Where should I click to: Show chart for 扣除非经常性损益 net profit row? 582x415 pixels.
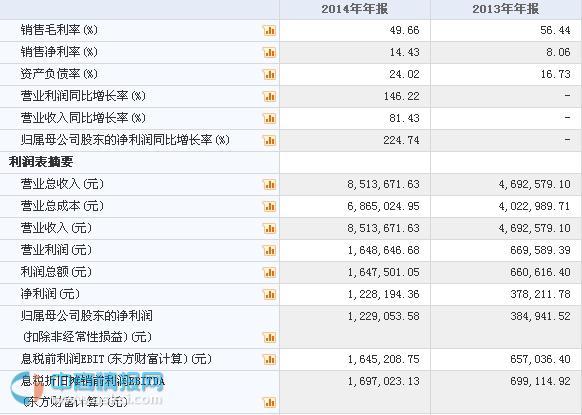270,337
